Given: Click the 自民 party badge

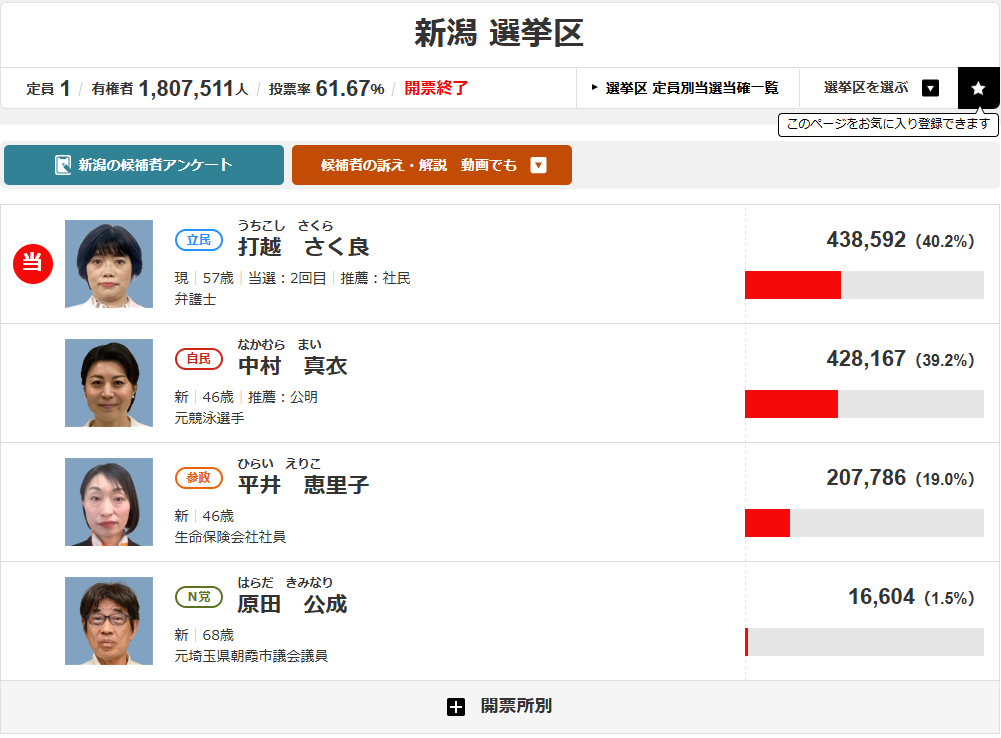Looking at the screenshot, I should tap(199, 359).
